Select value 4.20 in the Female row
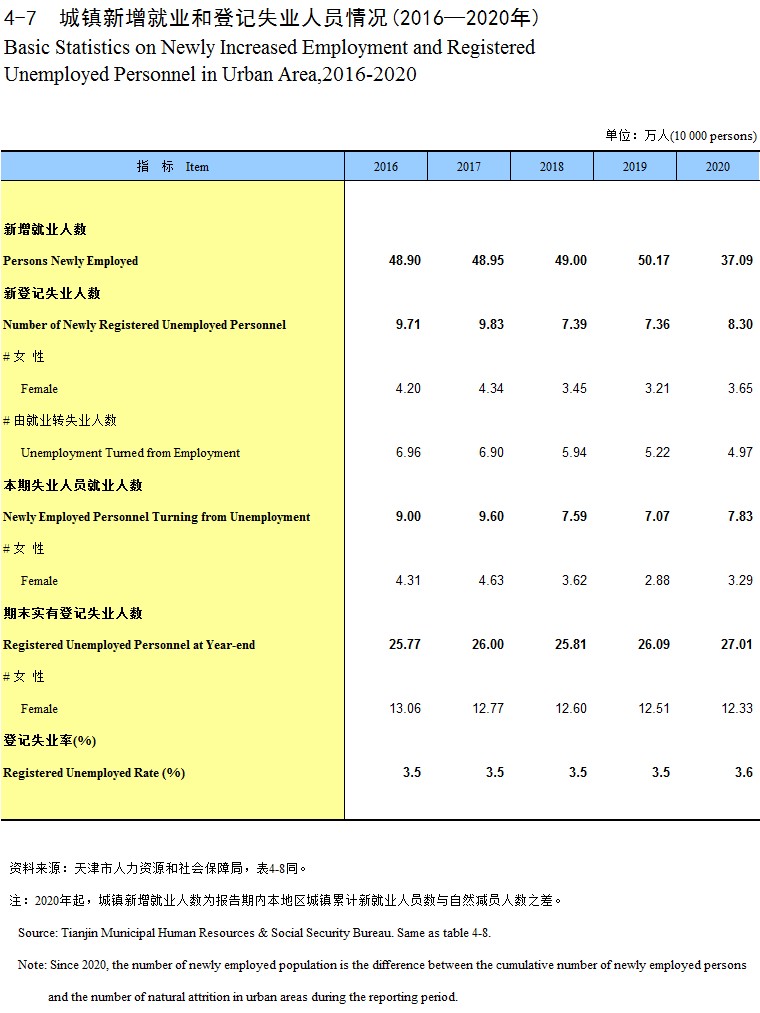This screenshot has width=760, height=1013. pyautogui.click(x=408, y=388)
